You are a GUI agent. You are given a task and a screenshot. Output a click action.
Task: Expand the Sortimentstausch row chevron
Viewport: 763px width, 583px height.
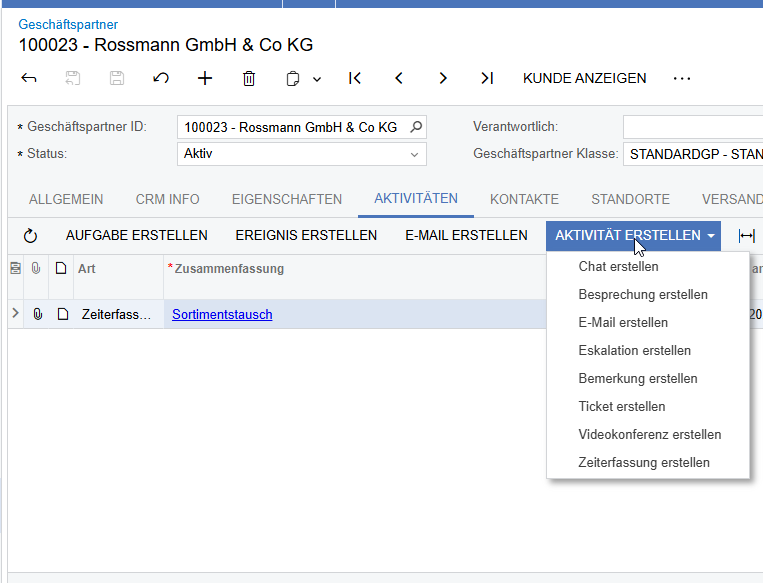[x=15, y=313]
